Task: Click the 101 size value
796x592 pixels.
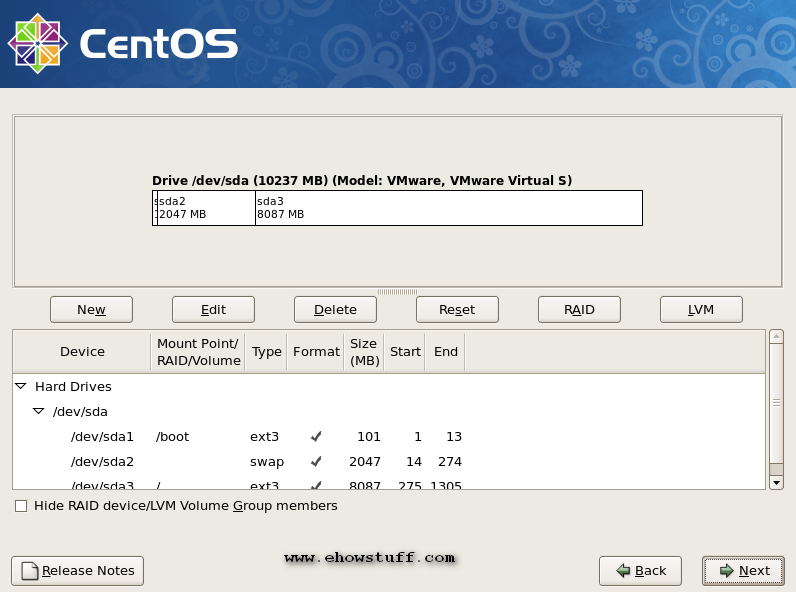Action: (369, 437)
